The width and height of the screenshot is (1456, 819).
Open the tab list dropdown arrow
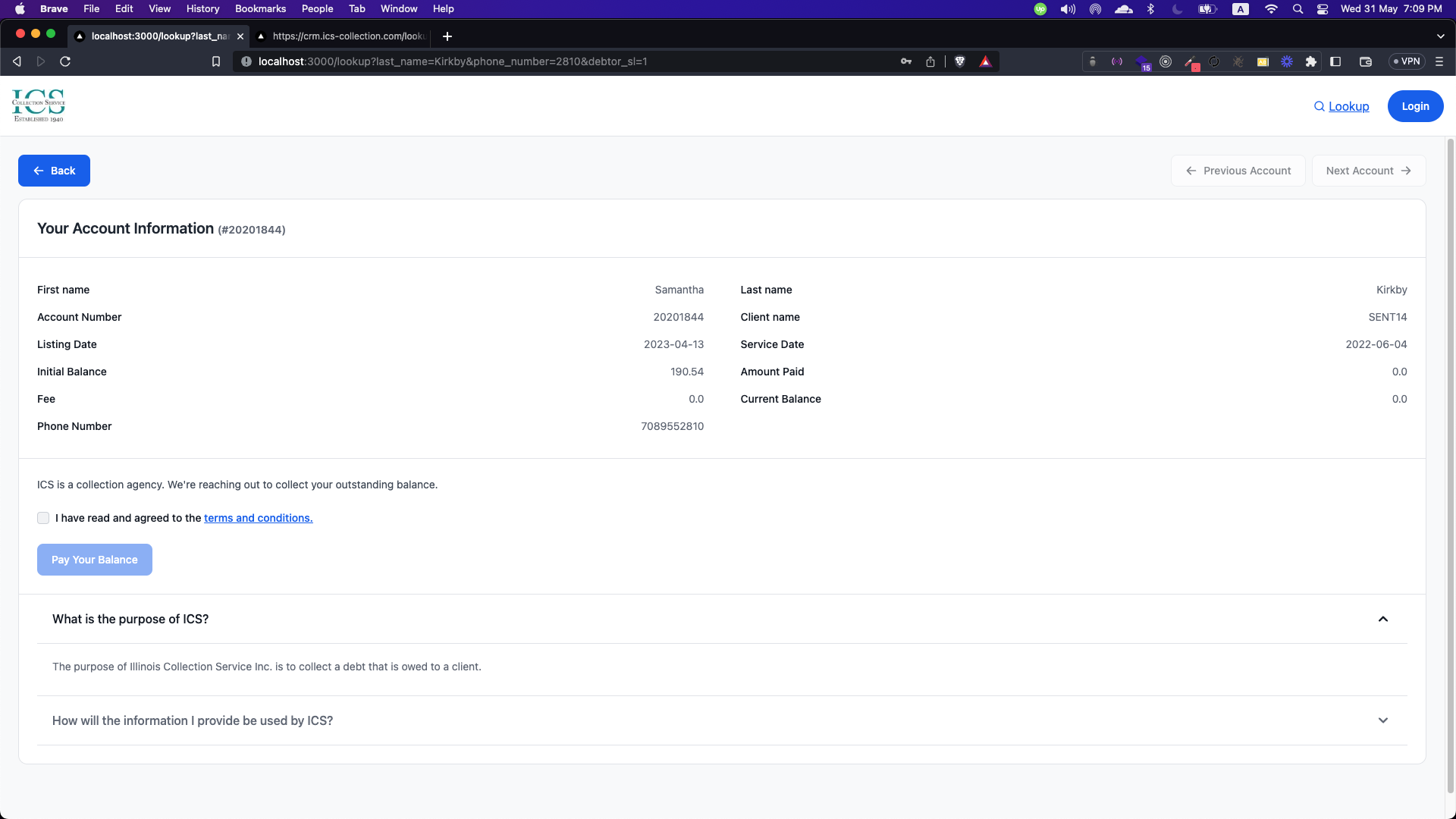pyautogui.click(x=1440, y=36)
